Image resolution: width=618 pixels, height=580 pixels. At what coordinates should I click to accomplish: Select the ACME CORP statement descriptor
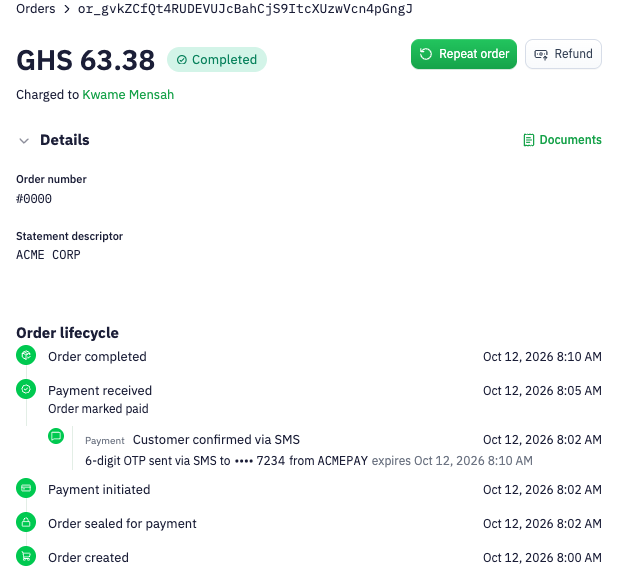(48, 255)
